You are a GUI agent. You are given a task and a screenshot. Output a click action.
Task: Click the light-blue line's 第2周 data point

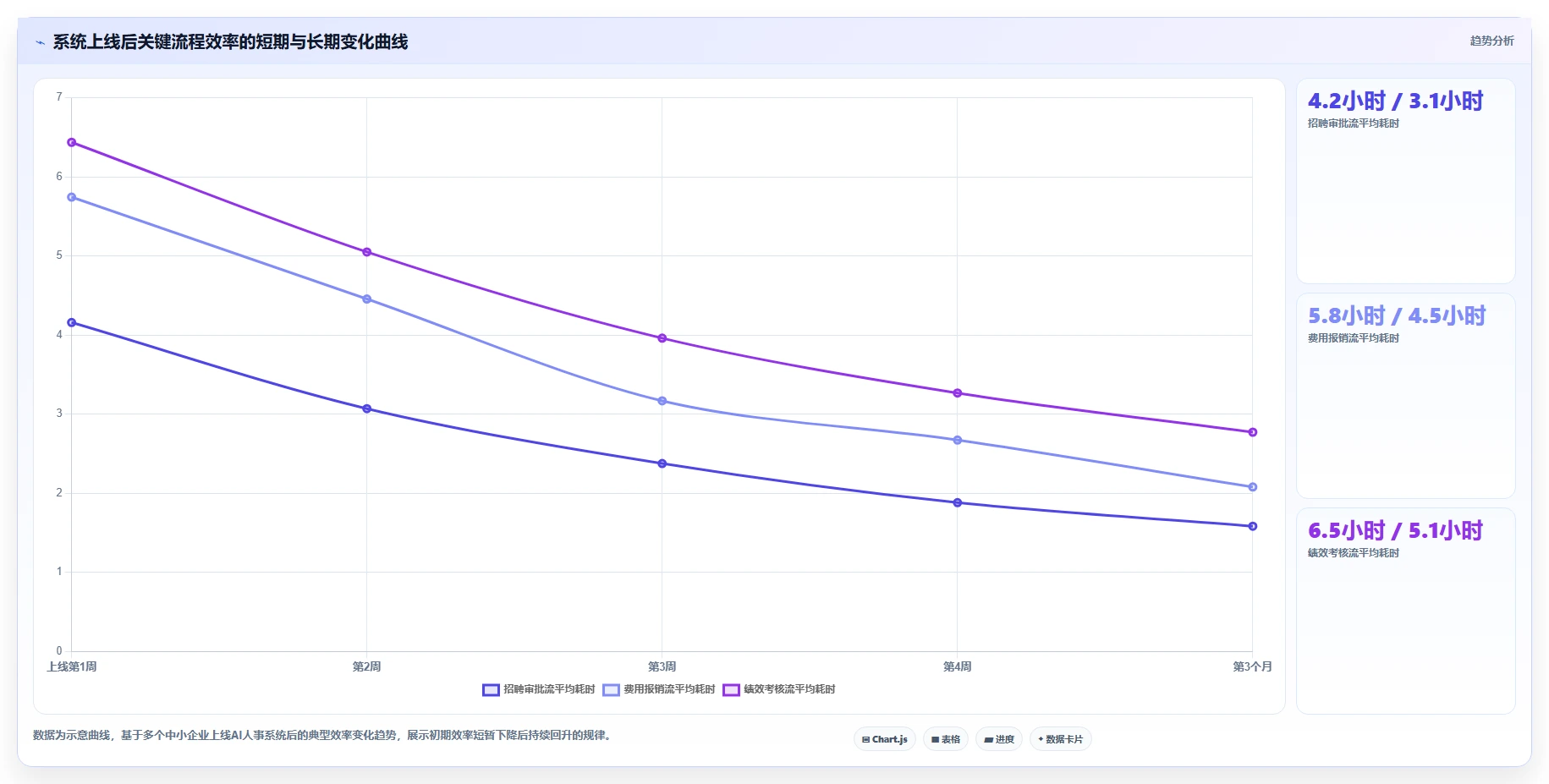[367, 299]
